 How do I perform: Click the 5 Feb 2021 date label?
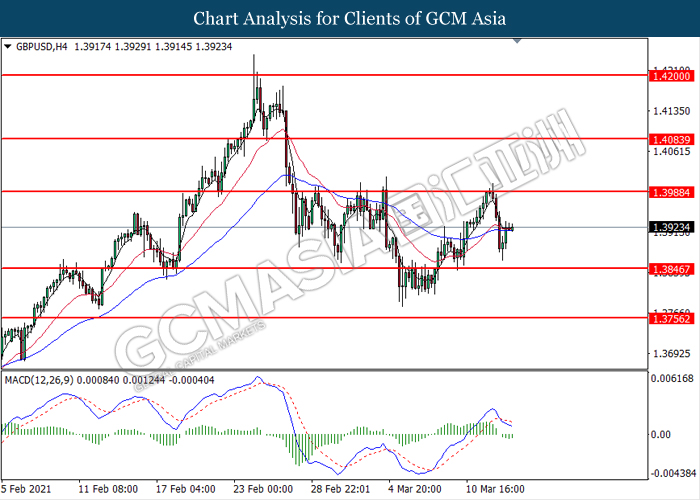(26, 489)
